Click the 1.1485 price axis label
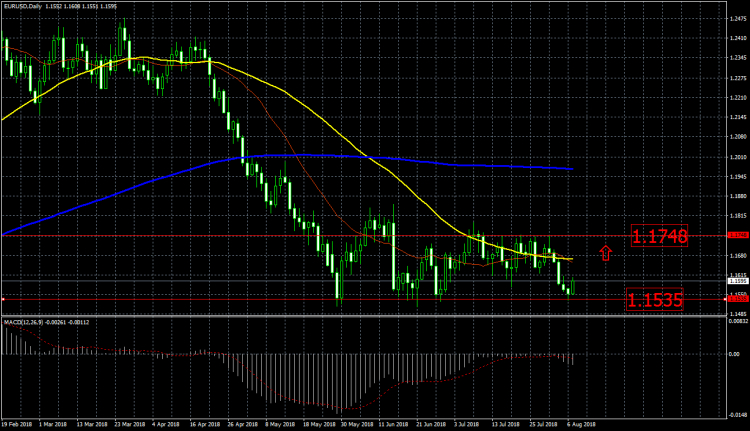The height and width of the screenshot is (431, 750). [x=739, y=314]
